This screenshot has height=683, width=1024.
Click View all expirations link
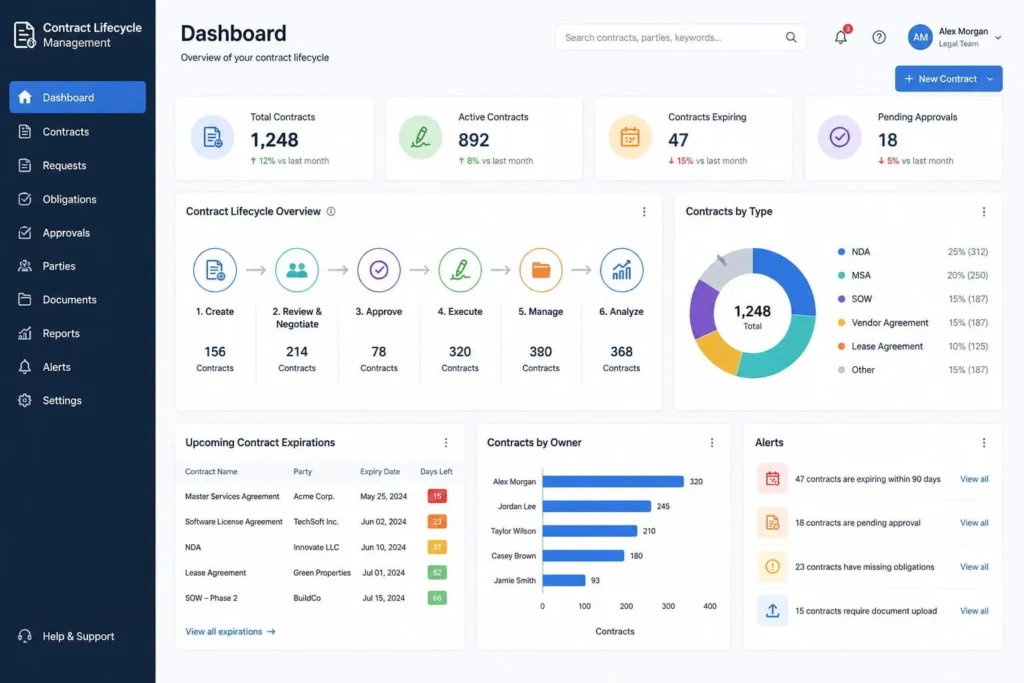pyautogui.click(x=225, y=631)
